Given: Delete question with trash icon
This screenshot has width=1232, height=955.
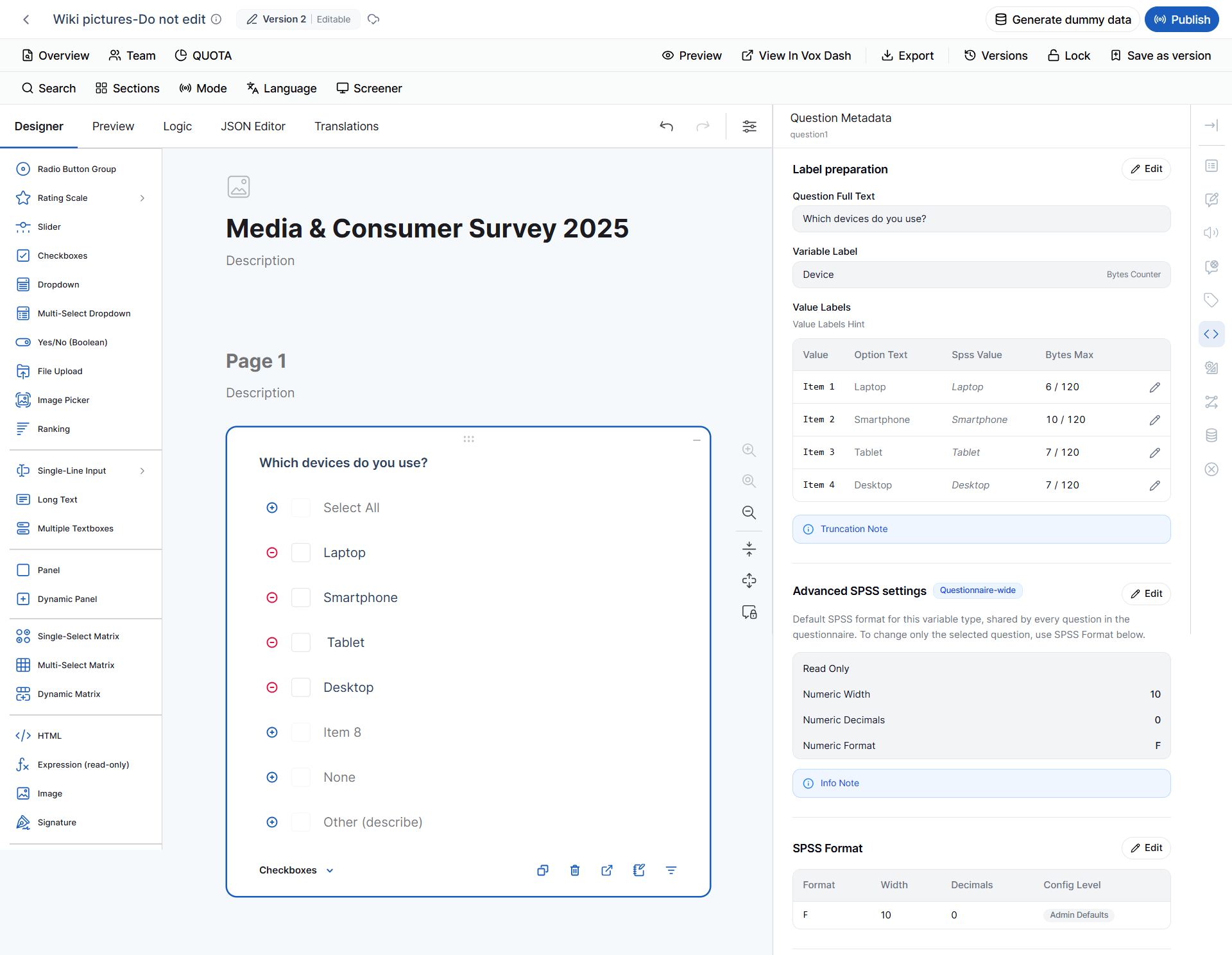Looking at the screenshot, I should point(575,870).
